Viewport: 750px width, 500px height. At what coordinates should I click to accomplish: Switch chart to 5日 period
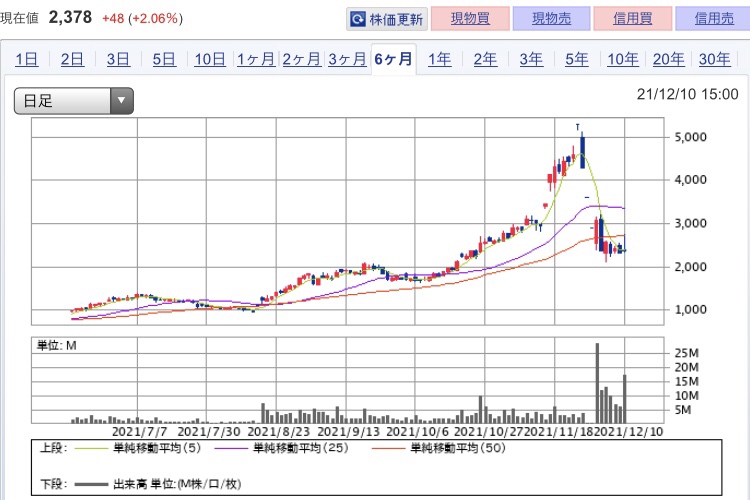point(164,59)
